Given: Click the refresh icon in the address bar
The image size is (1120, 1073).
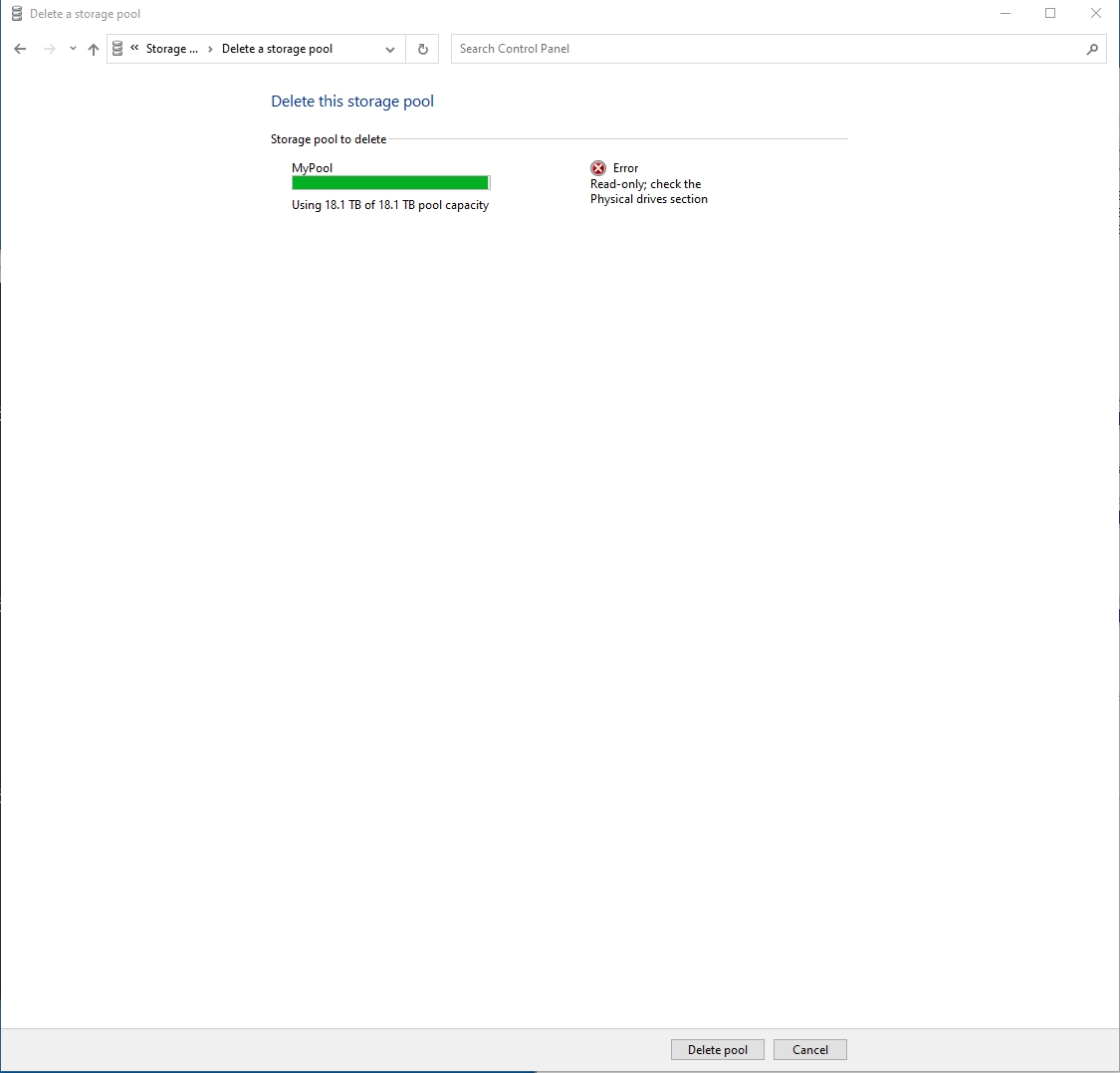Looking at the screenshot, I should click(x=422, y=48).
